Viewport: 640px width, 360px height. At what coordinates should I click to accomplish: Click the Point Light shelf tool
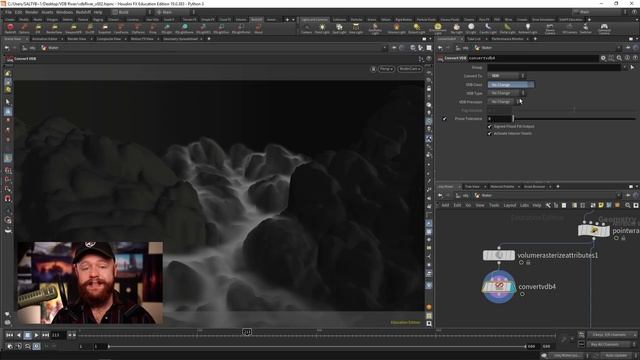point(322,29)
